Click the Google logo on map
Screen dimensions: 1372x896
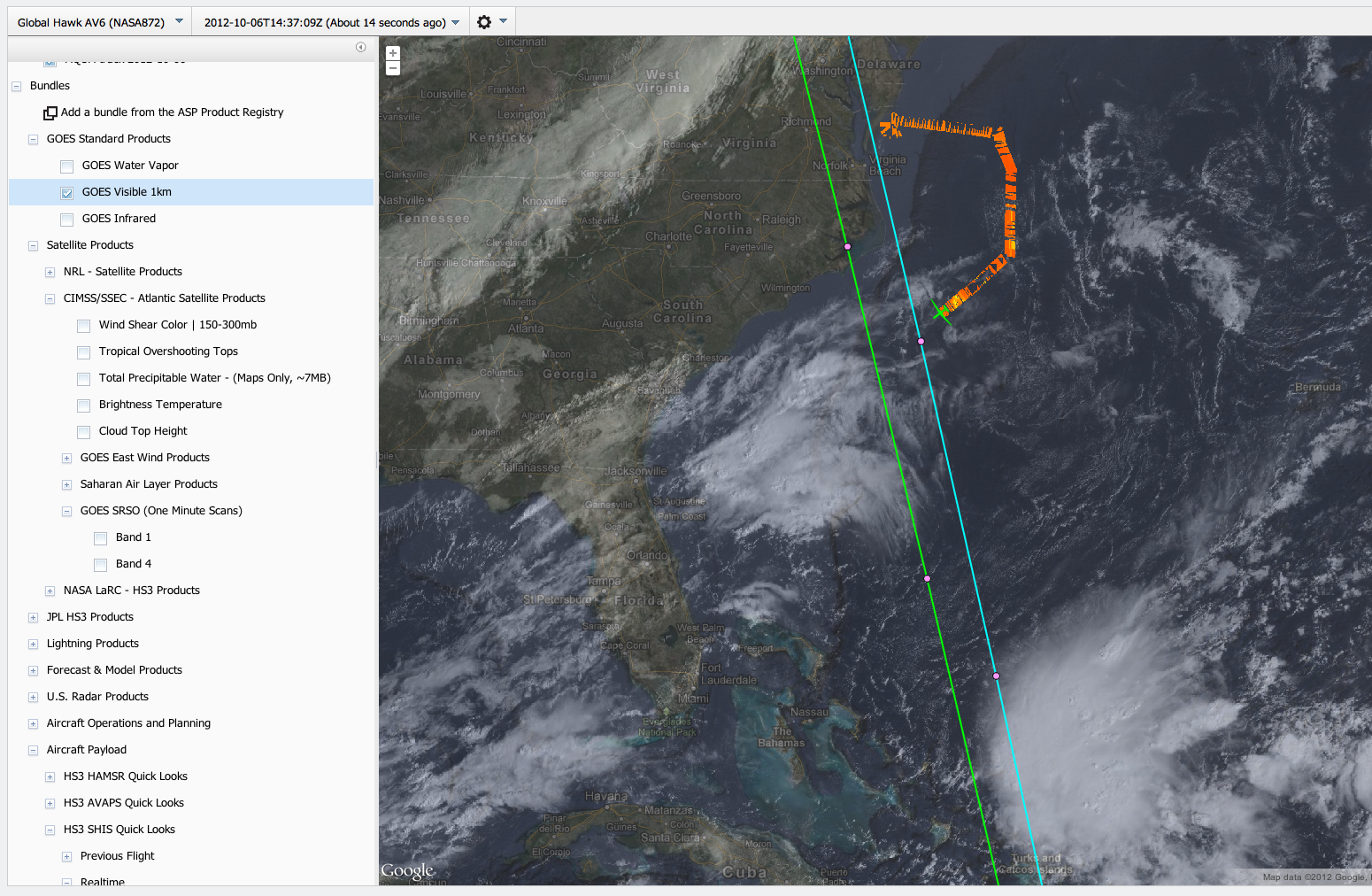[407, 870]
